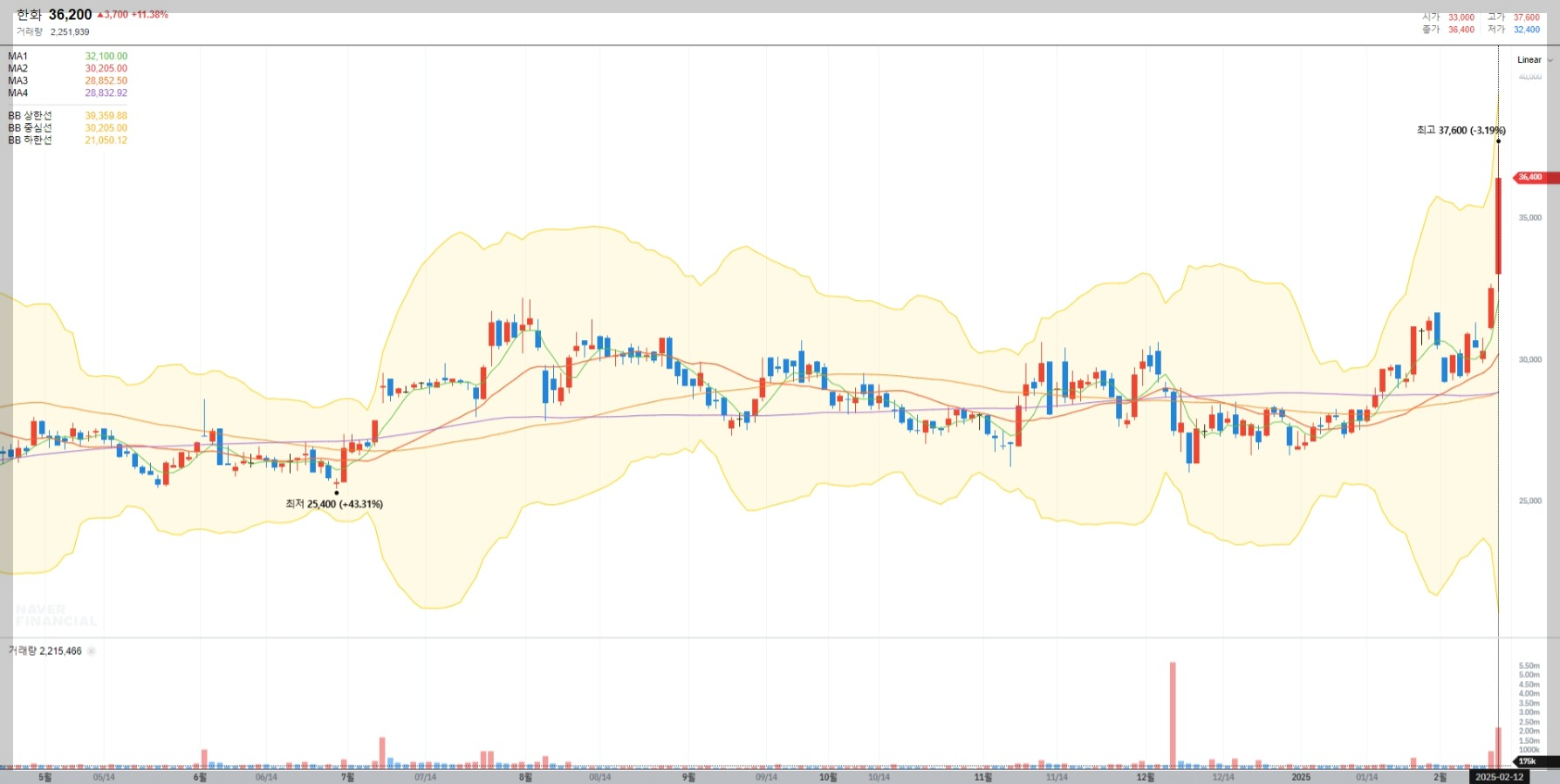Click the 11/14 date on time axis
1560x784 pixels.
tap(1057, 777)
